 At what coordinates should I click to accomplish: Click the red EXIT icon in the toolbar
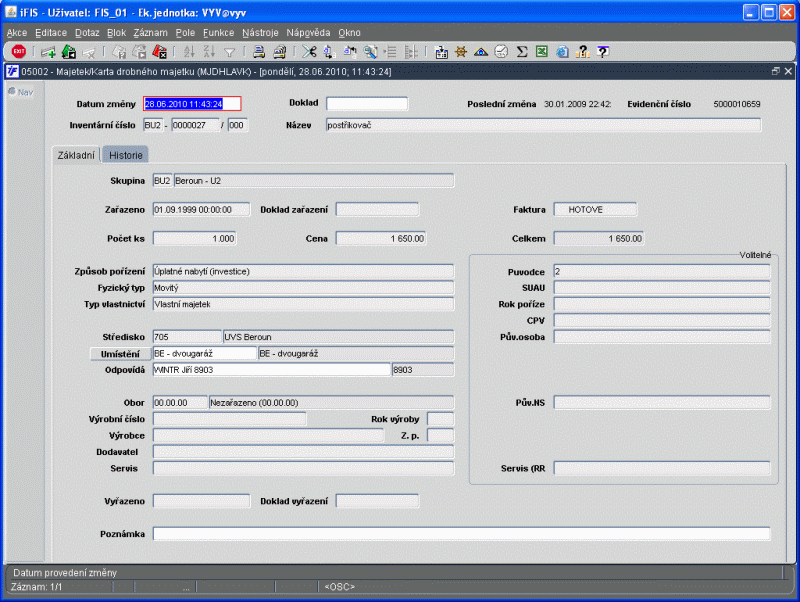[19, 52]
